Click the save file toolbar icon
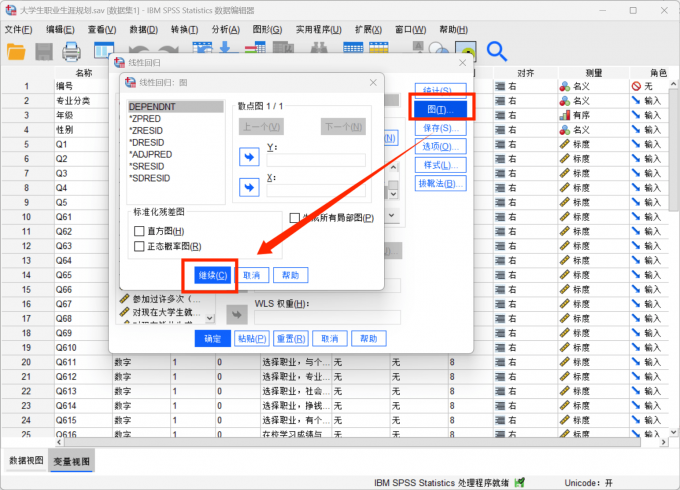The width and height of the screenshot is (680, 490). (45, 51)
